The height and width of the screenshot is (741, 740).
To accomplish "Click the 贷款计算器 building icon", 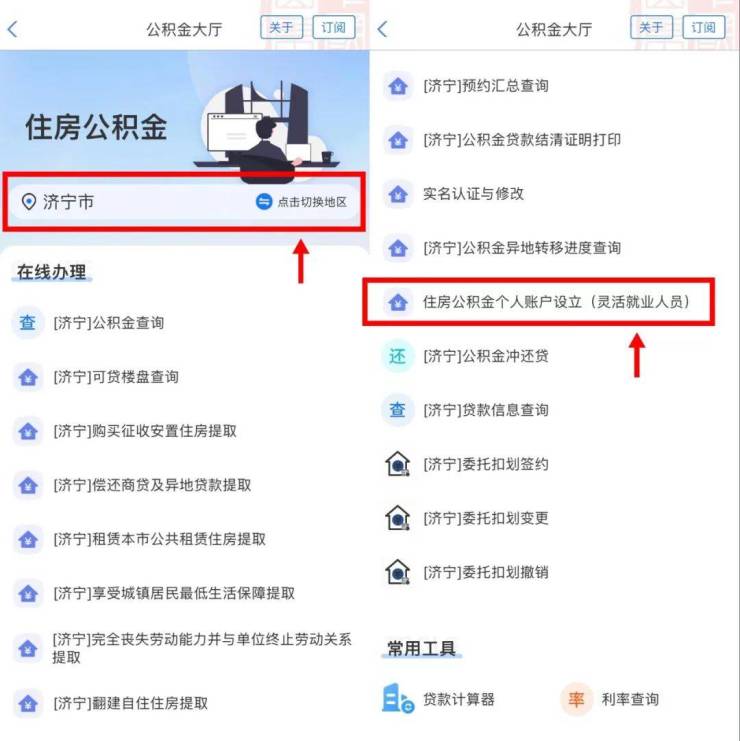I will pyautogui.click(x=397, y=698).
